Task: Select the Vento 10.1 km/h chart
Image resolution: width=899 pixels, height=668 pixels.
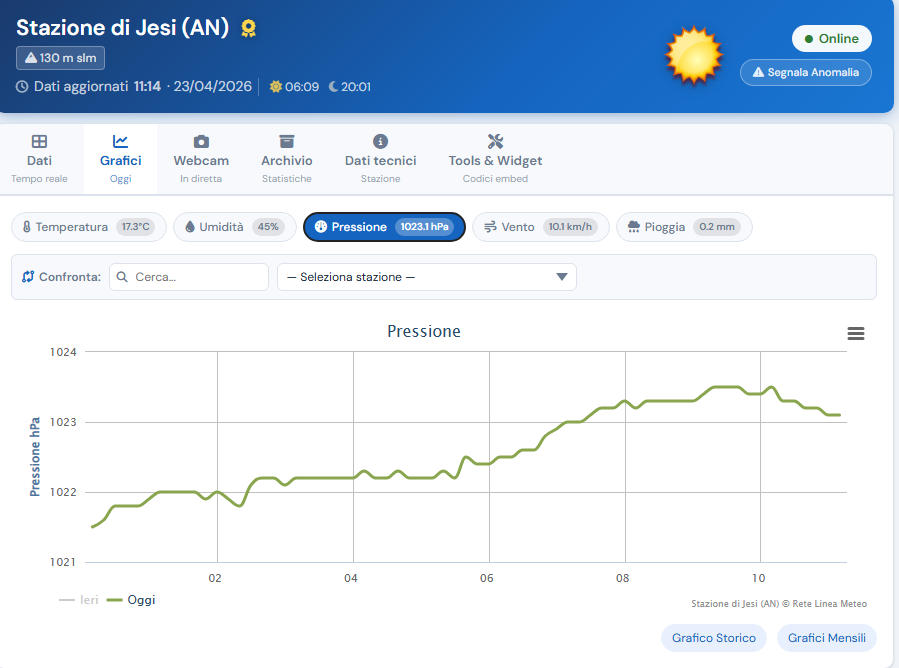Action: click(539, 227)
